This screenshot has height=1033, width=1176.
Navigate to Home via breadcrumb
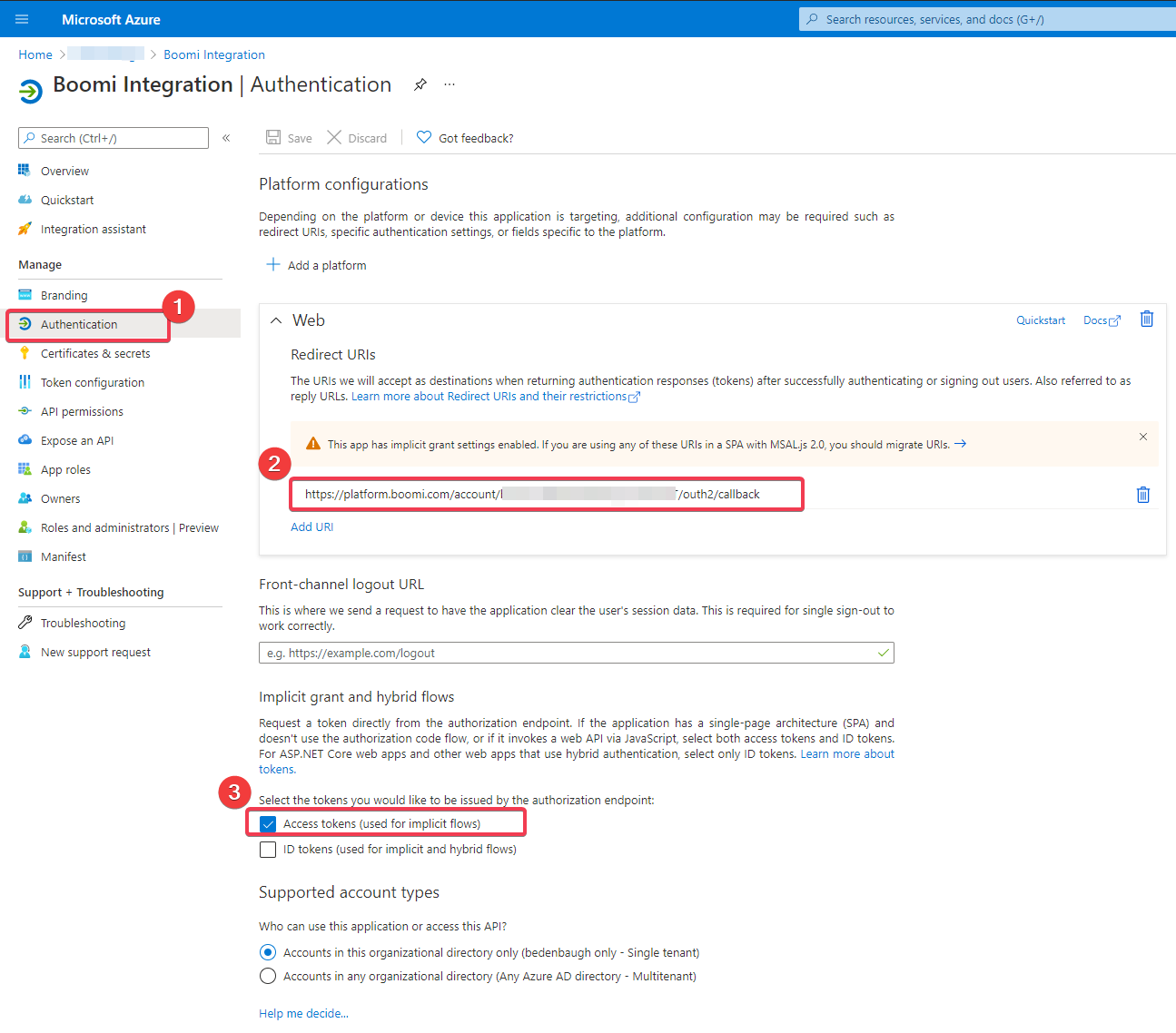coord(35,54)
